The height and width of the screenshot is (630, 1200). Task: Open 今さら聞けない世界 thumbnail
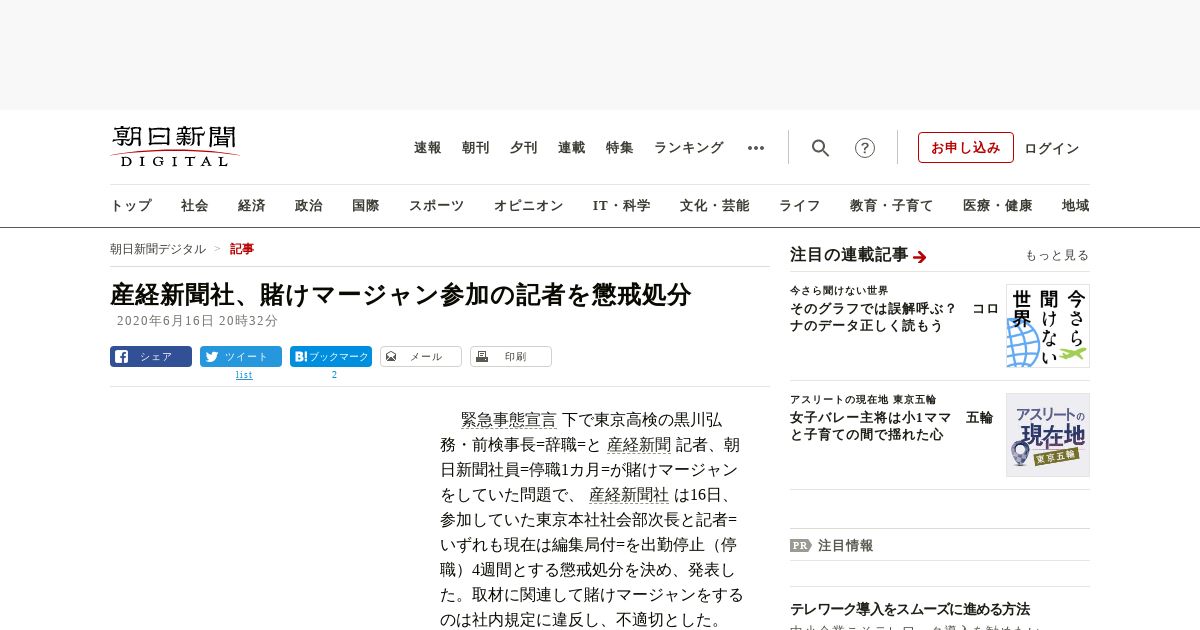tap(1048, 326)
